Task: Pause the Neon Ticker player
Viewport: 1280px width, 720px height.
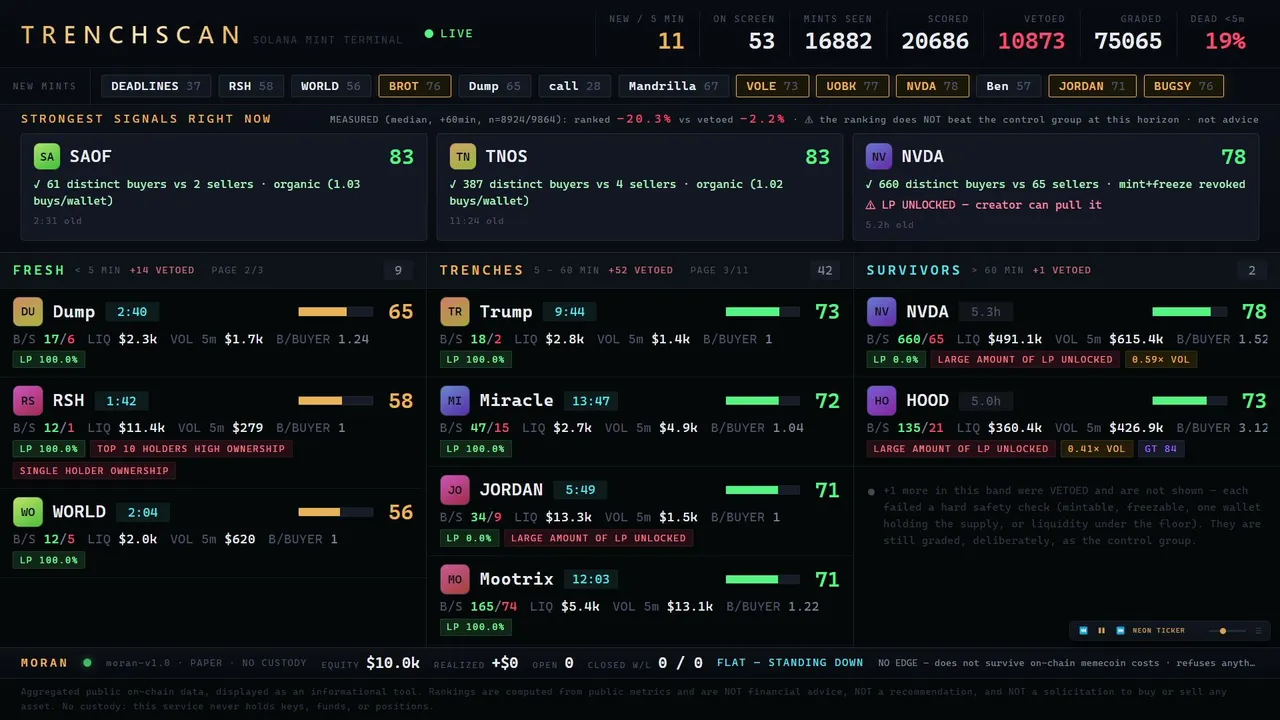Action: pyautogui.click(x=1102, y=631)
